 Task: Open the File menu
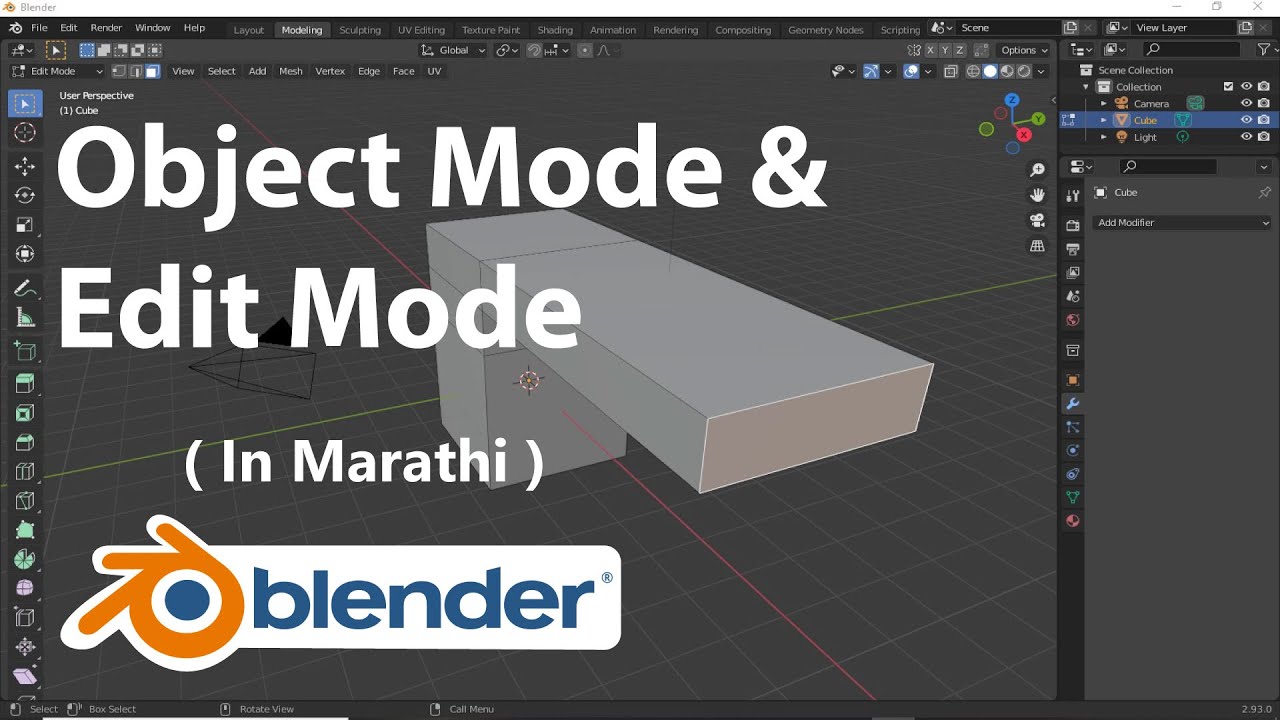point(39,28)
